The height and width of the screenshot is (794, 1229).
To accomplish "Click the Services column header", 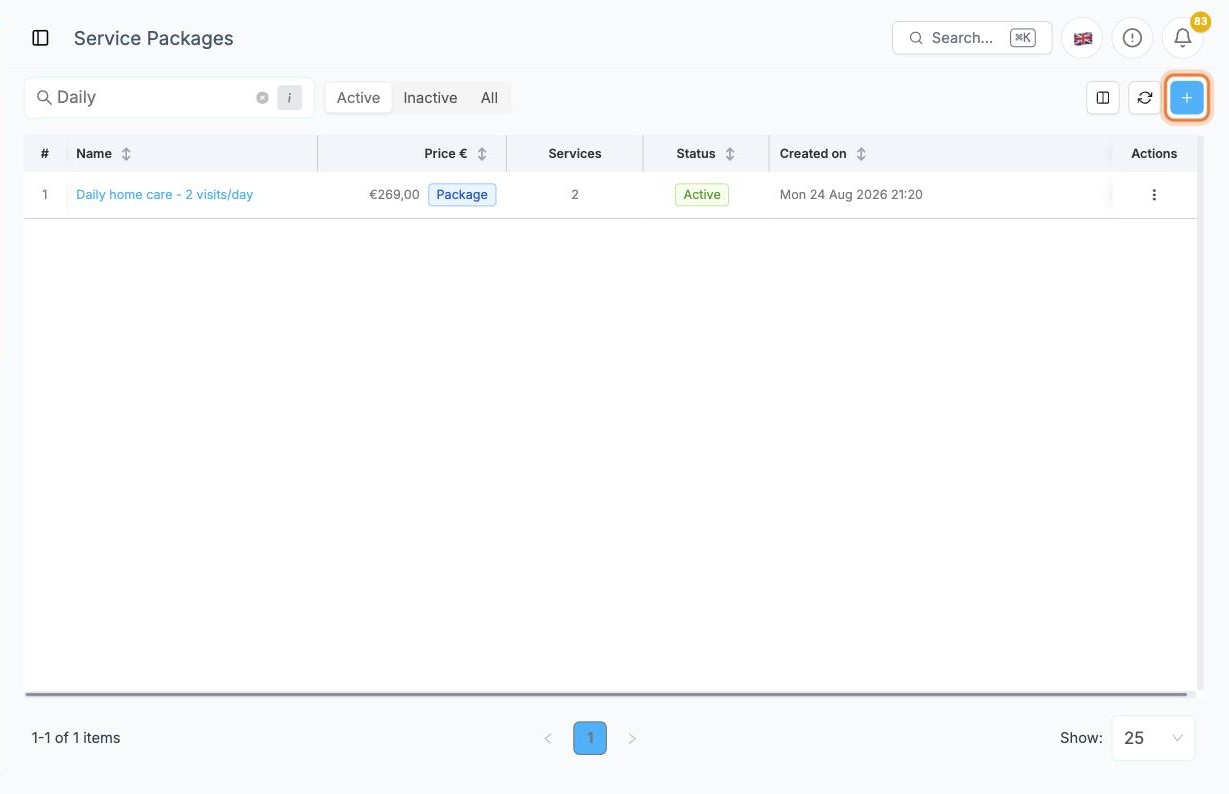I will 575,154.
